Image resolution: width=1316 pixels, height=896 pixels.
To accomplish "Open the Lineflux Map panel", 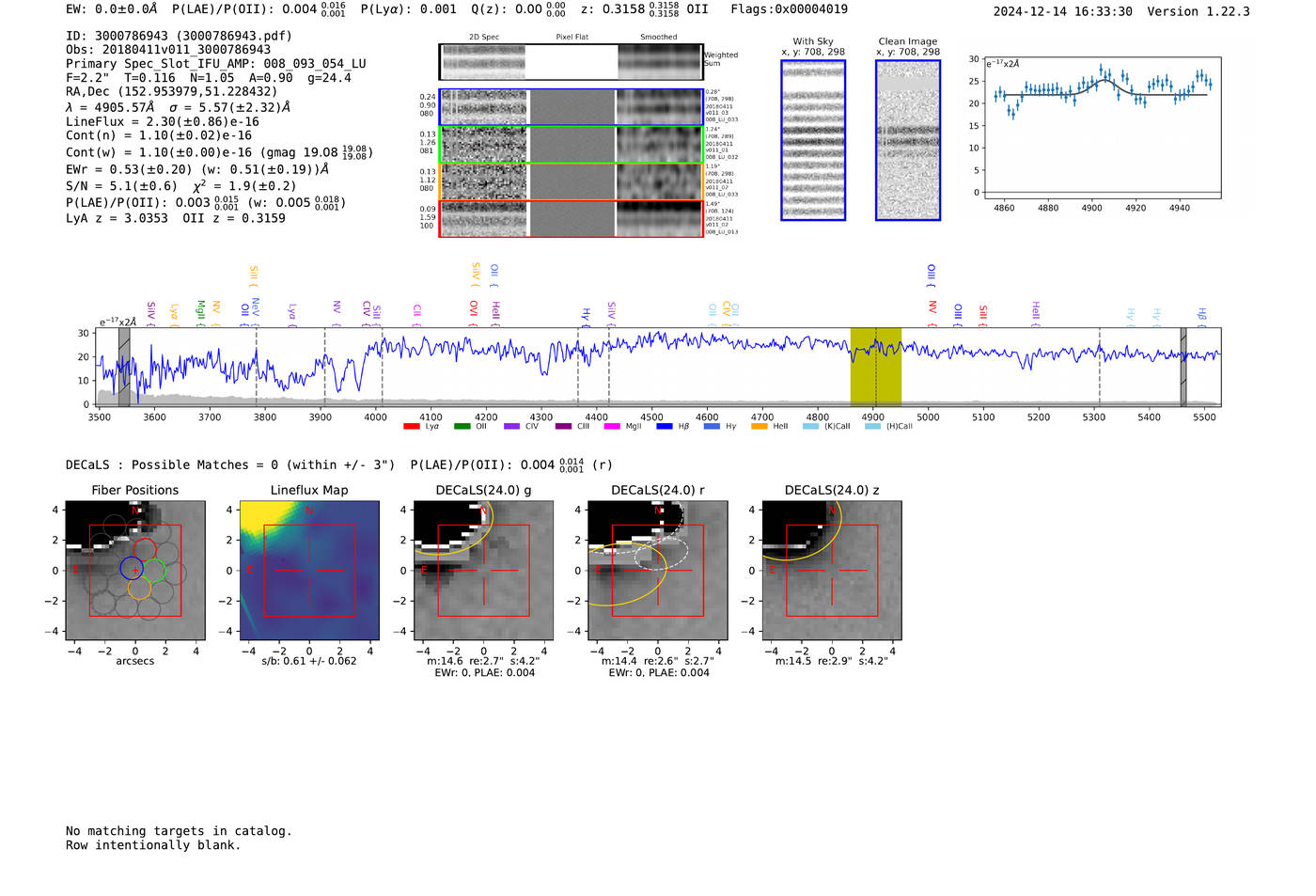I will [309, 570].
